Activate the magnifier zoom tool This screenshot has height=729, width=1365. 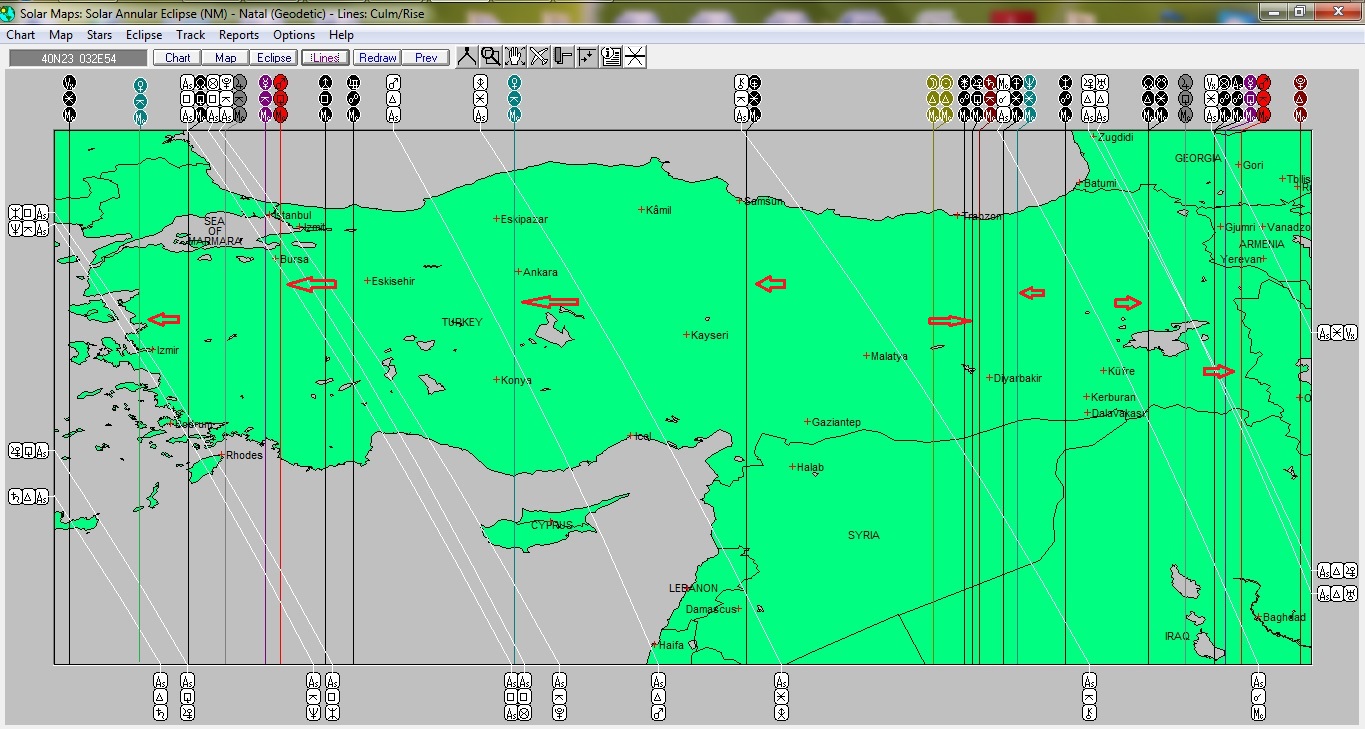pos(491,57)
